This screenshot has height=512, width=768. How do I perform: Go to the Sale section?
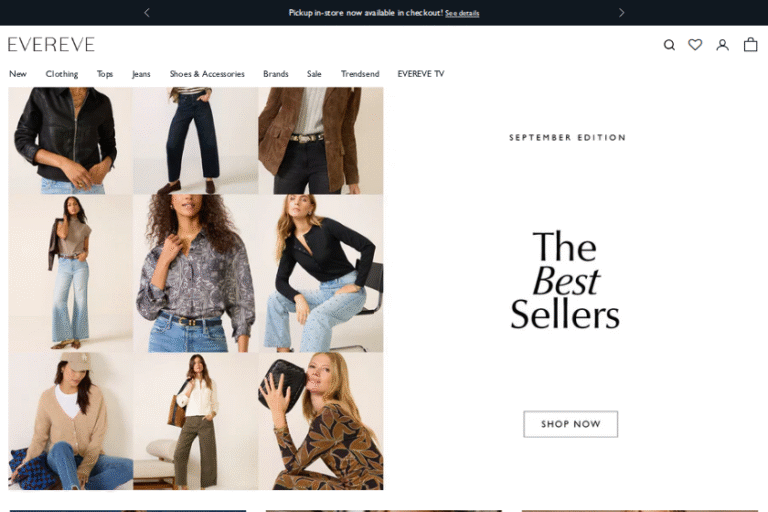click(314, 74)
